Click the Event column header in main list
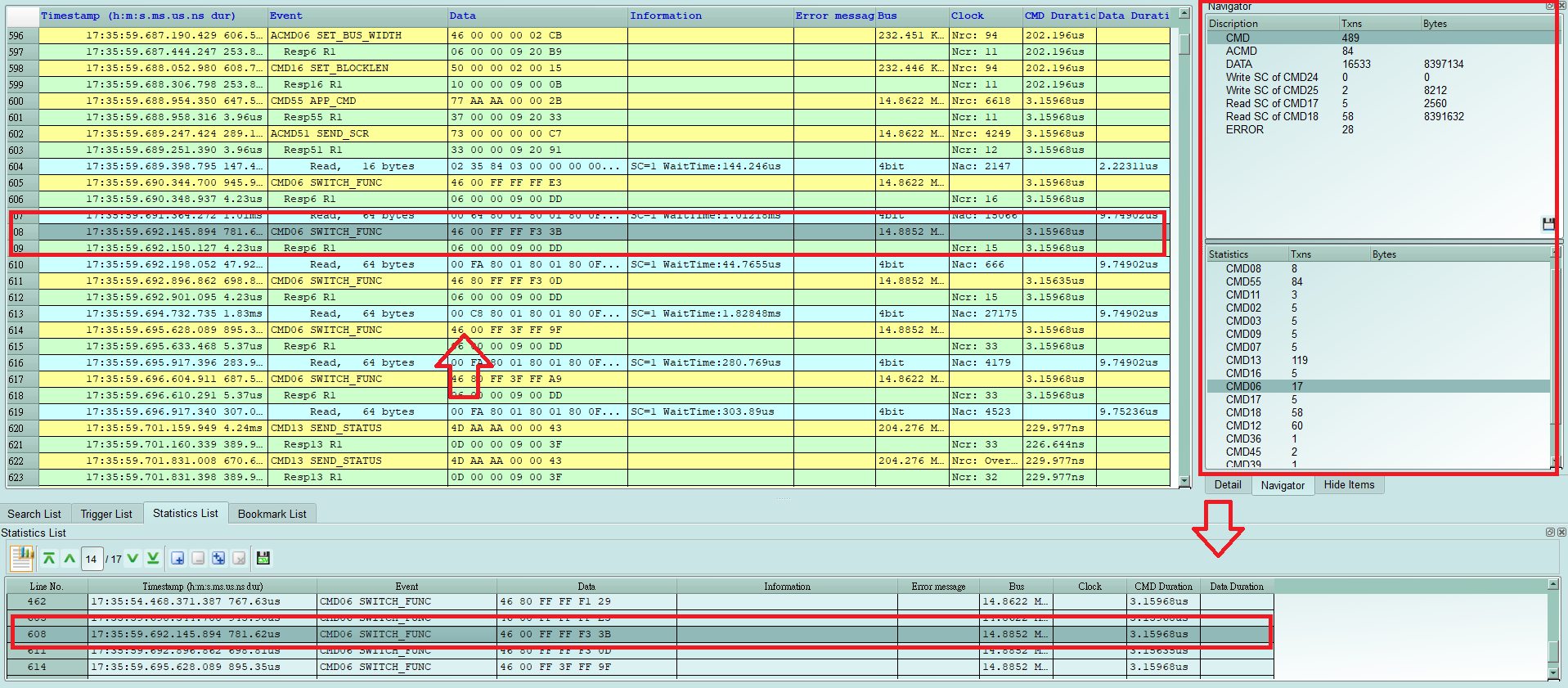Screen dimensions: 1568x688 (357, 16)
